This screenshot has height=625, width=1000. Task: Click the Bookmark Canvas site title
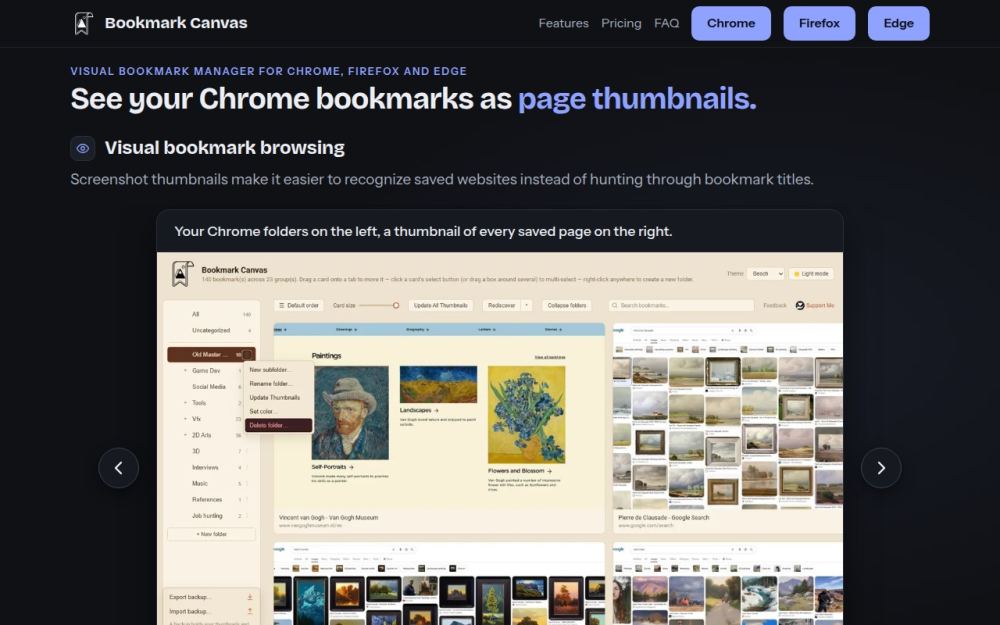176,23
